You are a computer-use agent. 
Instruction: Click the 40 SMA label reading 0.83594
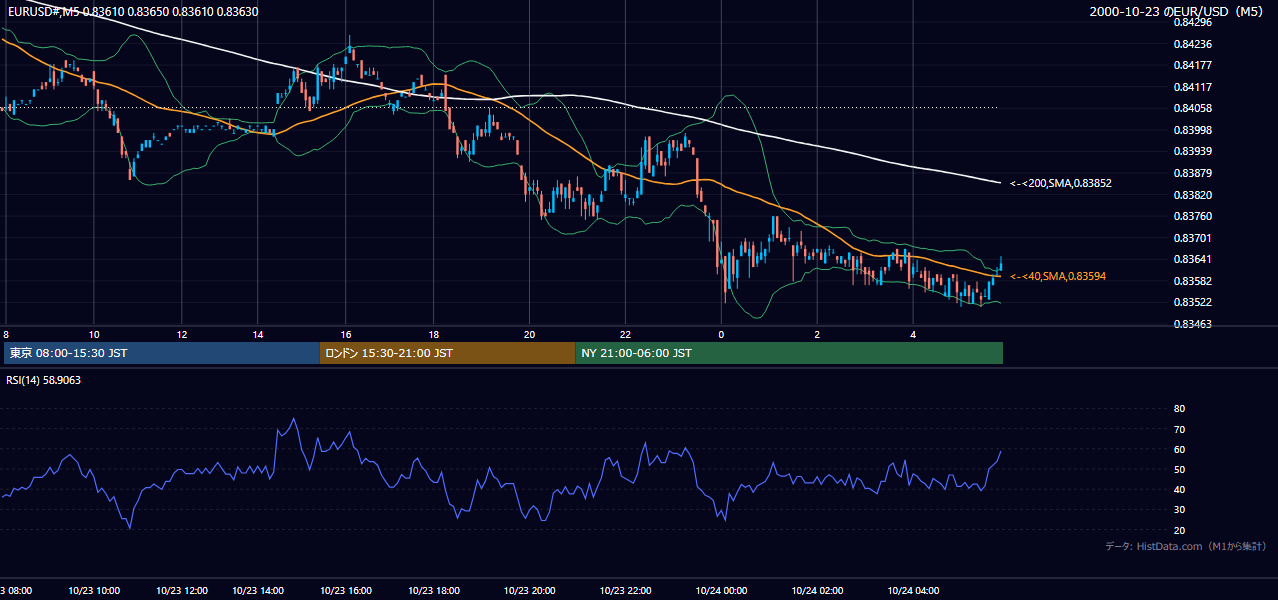point(1058,276)
